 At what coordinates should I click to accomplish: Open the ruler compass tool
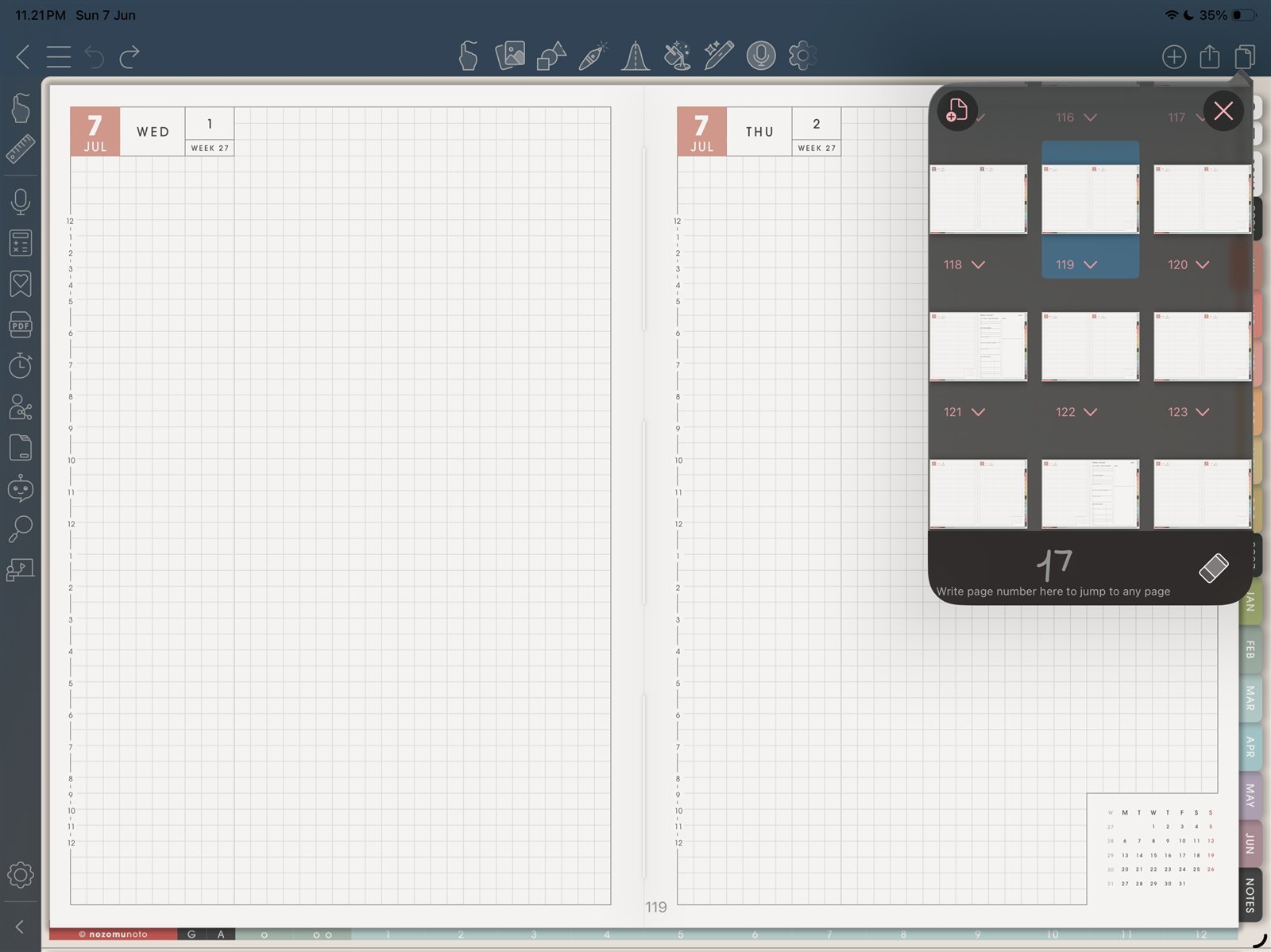point(635,56)
